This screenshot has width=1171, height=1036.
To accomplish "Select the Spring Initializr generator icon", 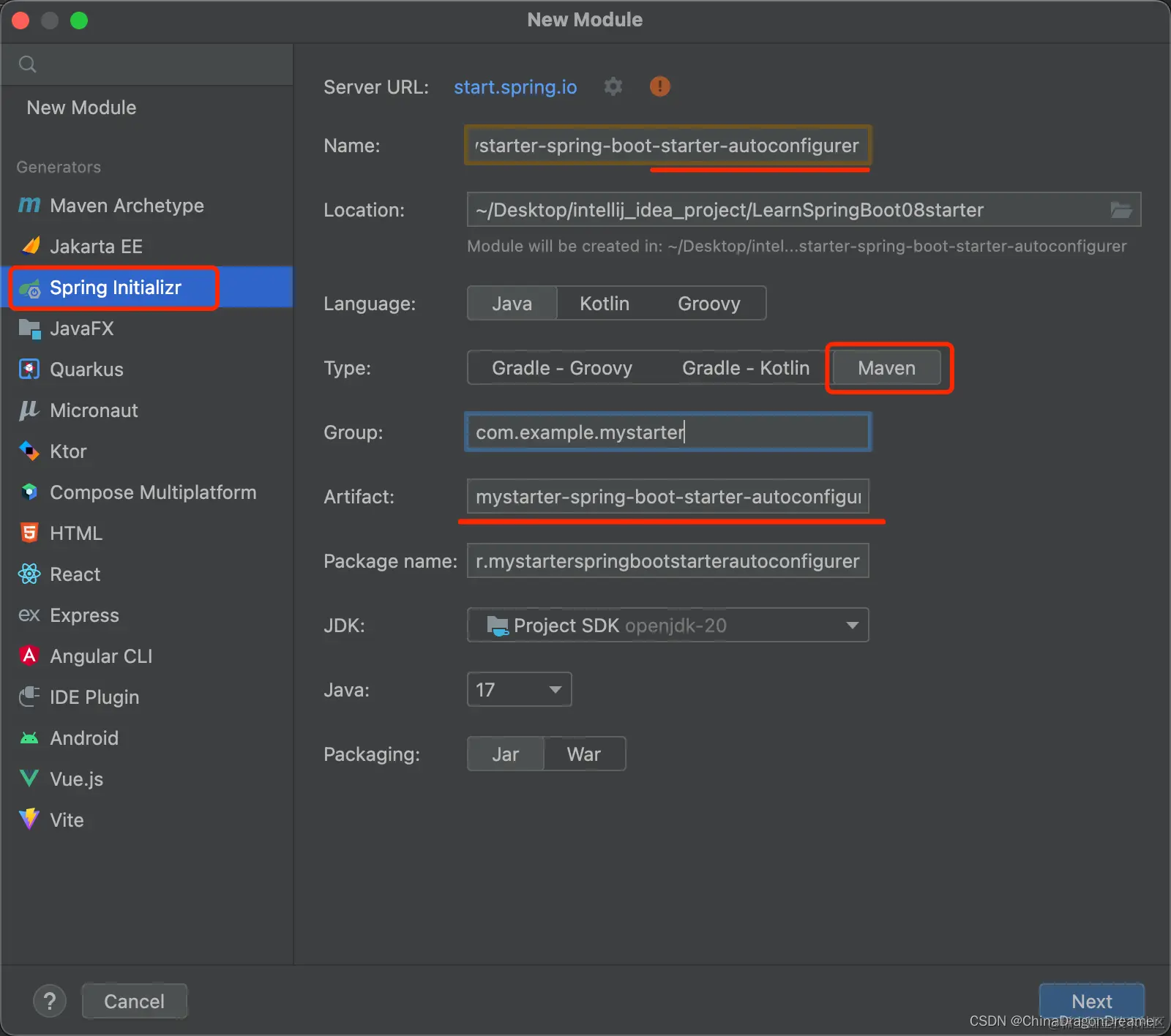I will (29, 288).
